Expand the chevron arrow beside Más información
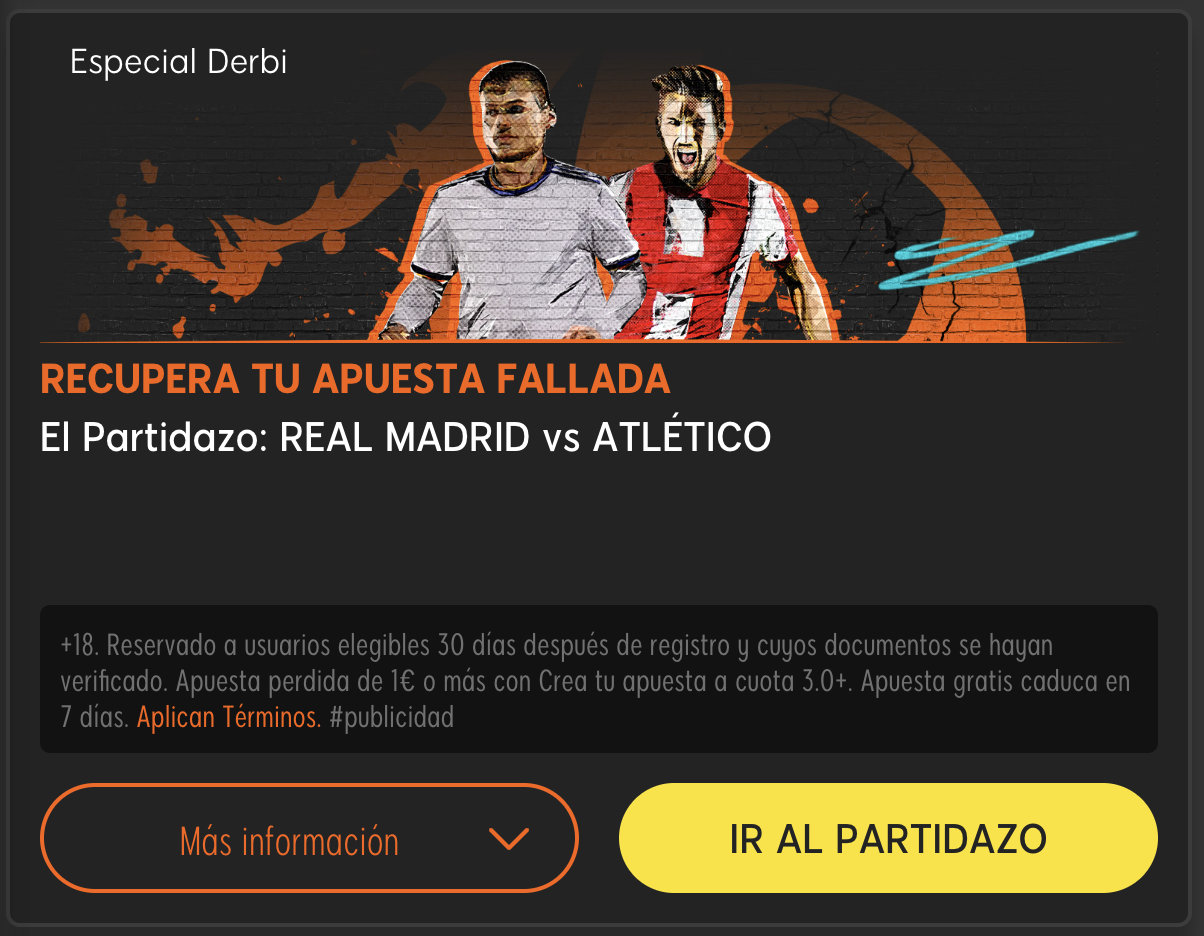The height and width of the screenshot is (936, 1204). (x=508, y=840)
